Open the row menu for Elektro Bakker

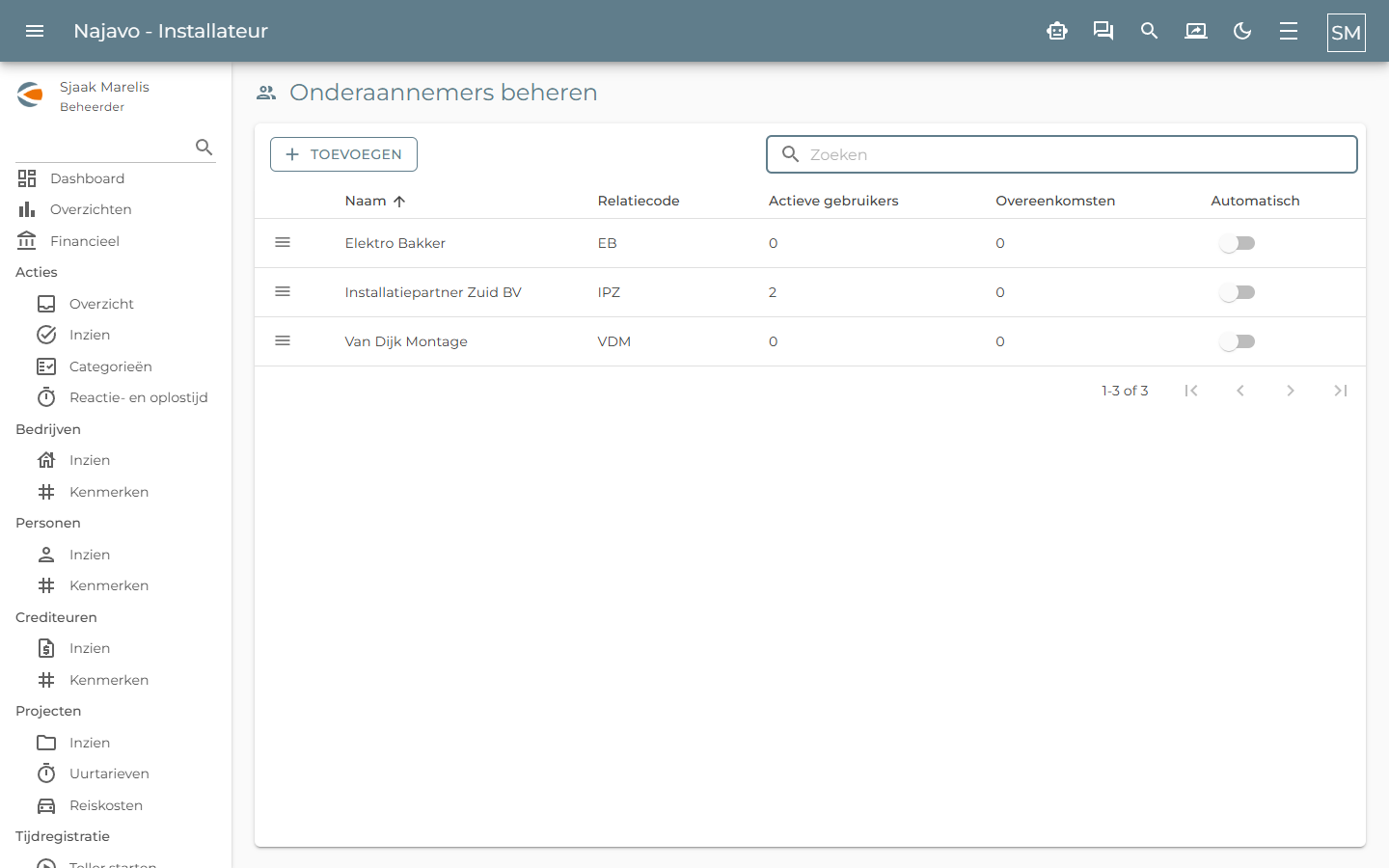click(283, 243)
